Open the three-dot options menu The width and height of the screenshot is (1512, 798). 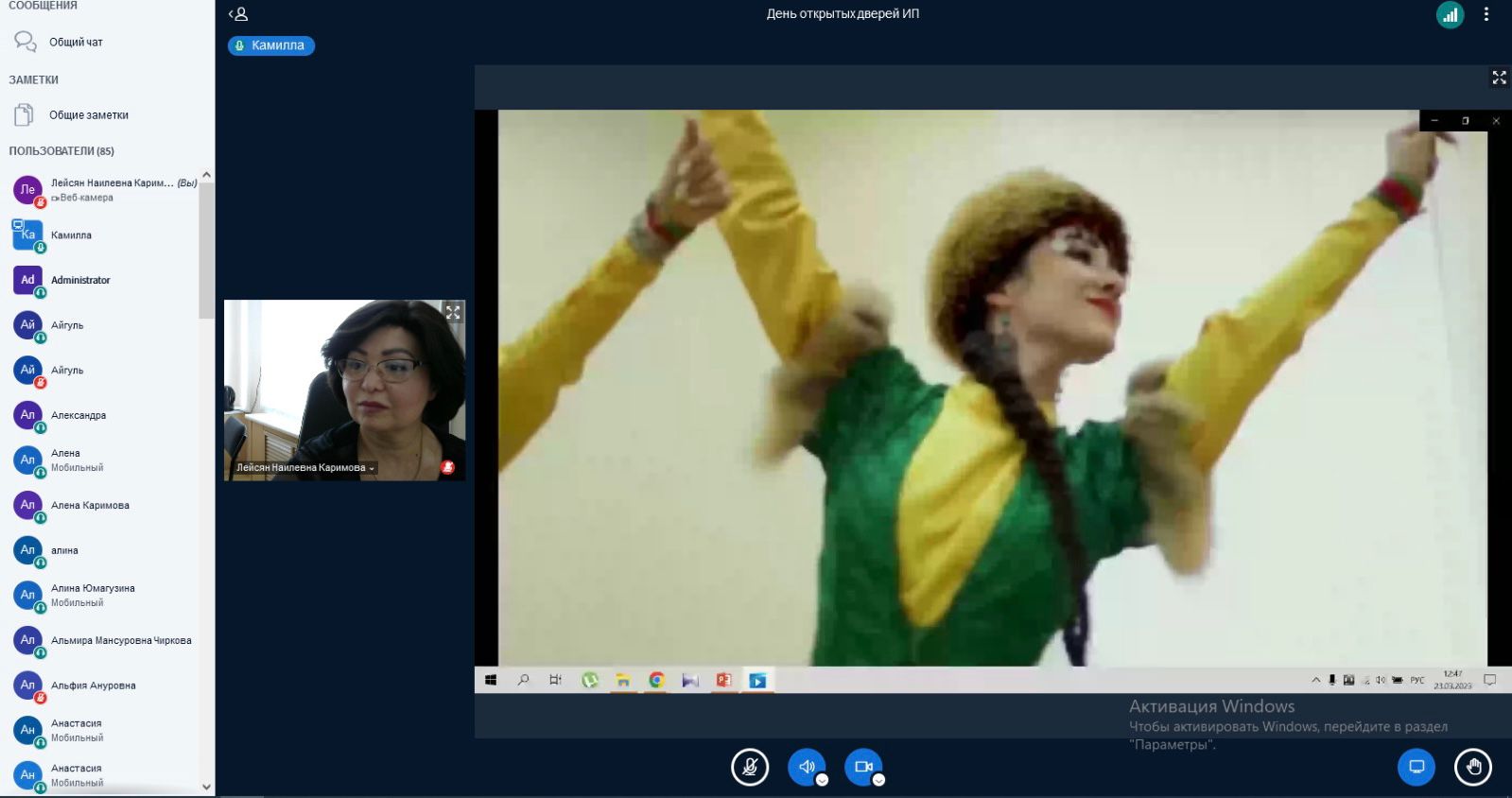[x=1486, y=14]
